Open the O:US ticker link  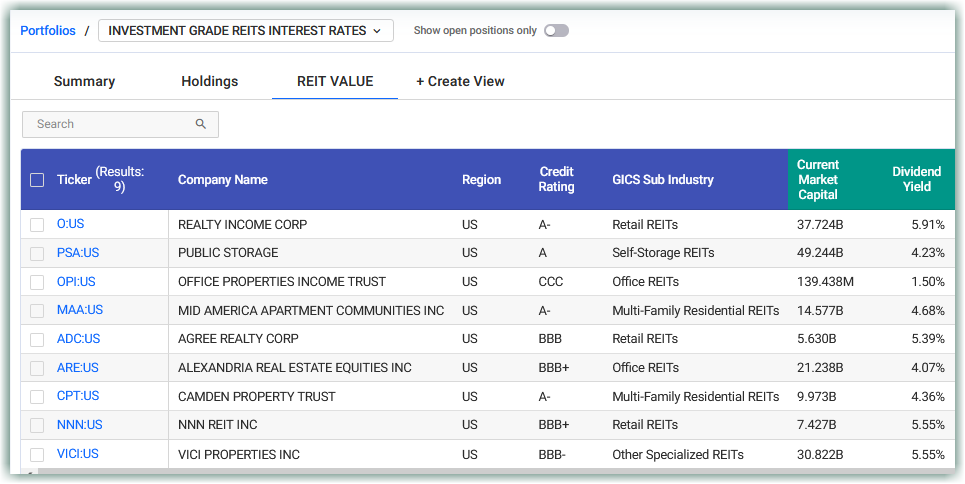pos(71,224)
